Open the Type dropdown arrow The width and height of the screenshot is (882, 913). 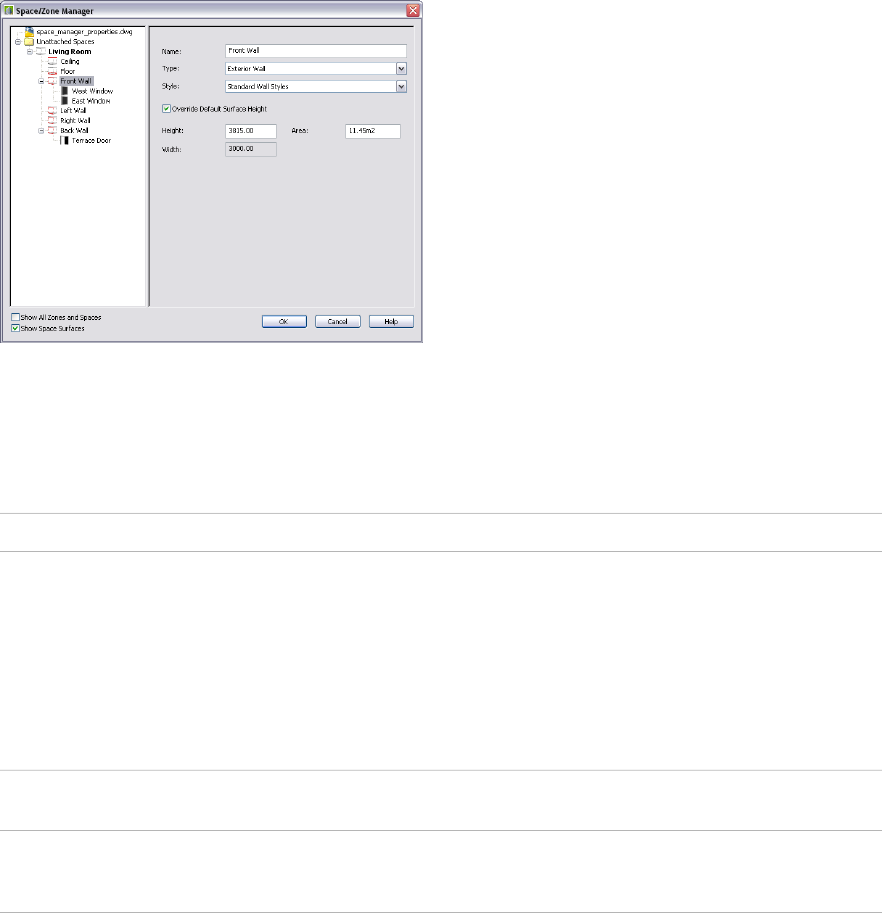point(401,69)
